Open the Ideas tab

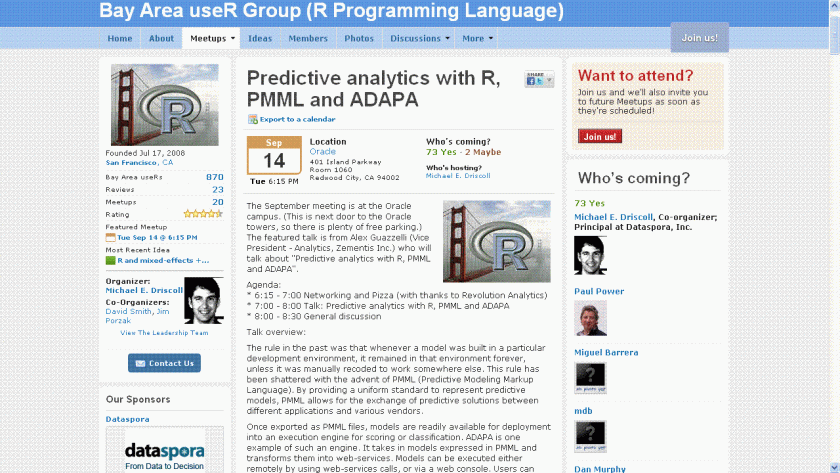(260, 39)
